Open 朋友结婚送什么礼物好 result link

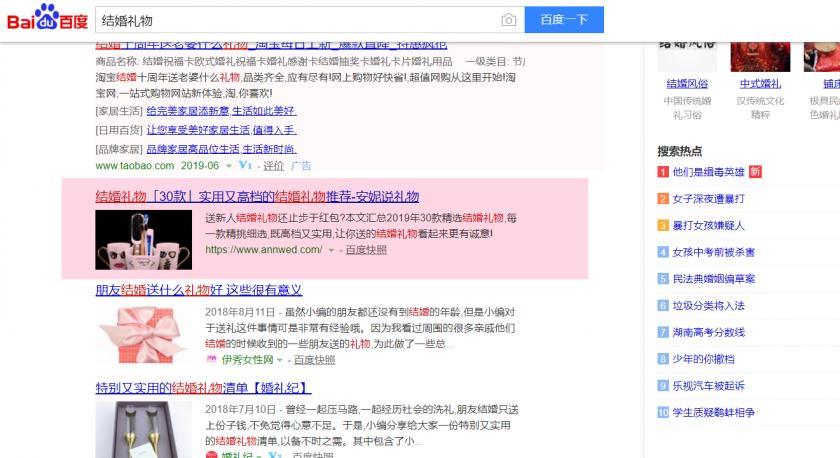[198, 290]
